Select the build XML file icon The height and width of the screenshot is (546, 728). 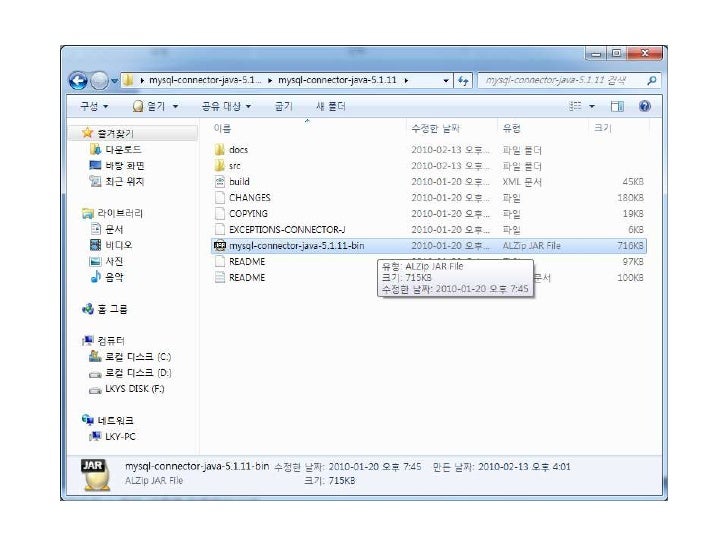(x=220, y=182)
